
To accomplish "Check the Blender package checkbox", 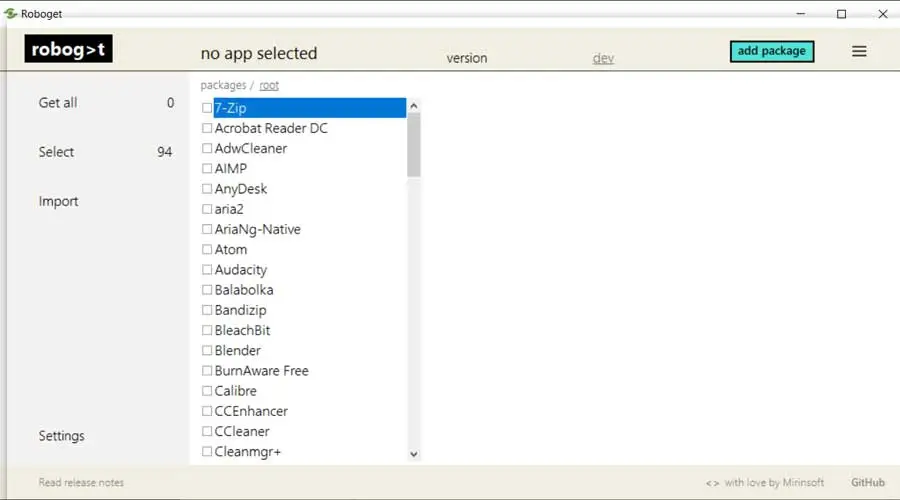I will pos(207,351).
